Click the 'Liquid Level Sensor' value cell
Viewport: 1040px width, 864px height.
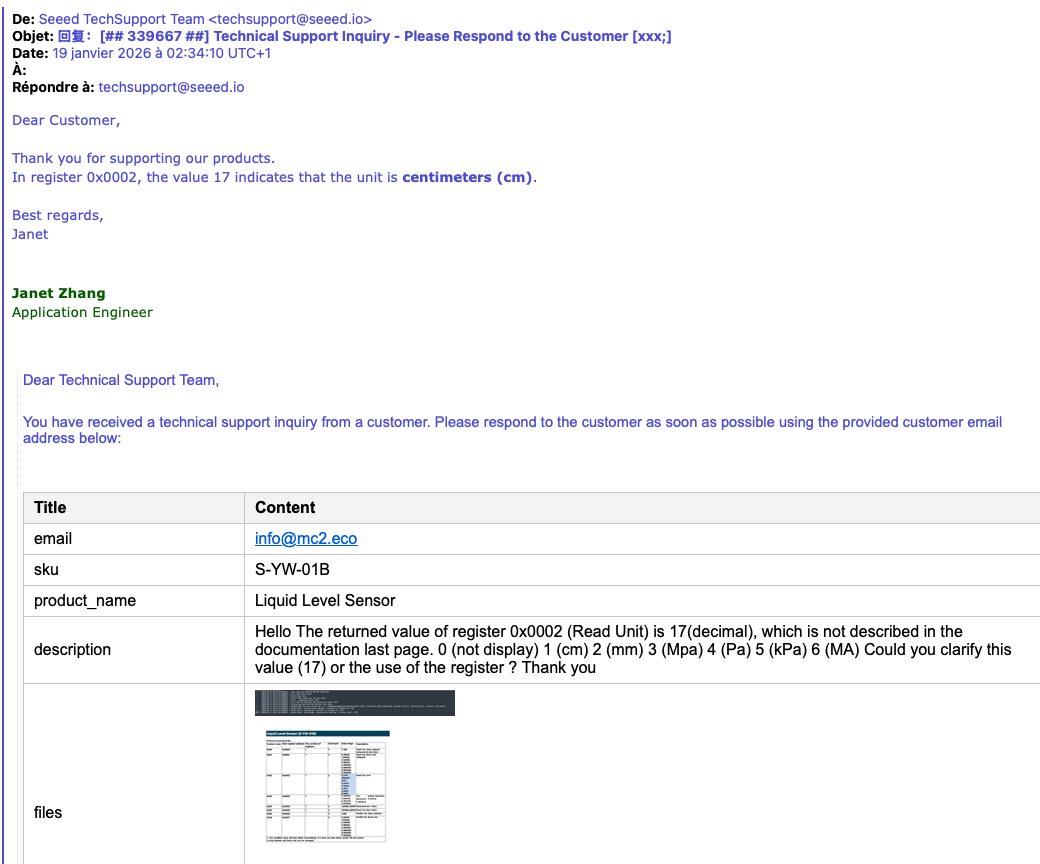[x=642, y=601]
